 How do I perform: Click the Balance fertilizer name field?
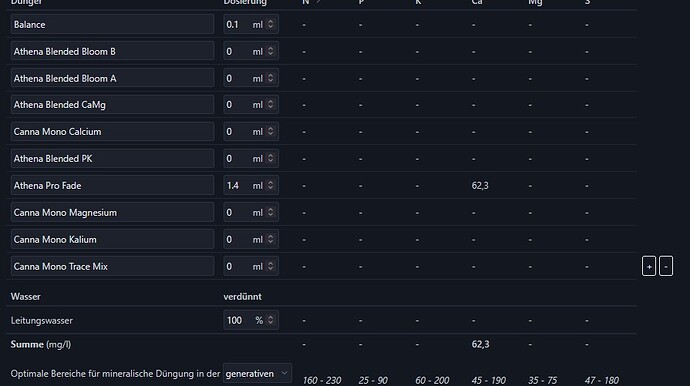tap(112, 25)
